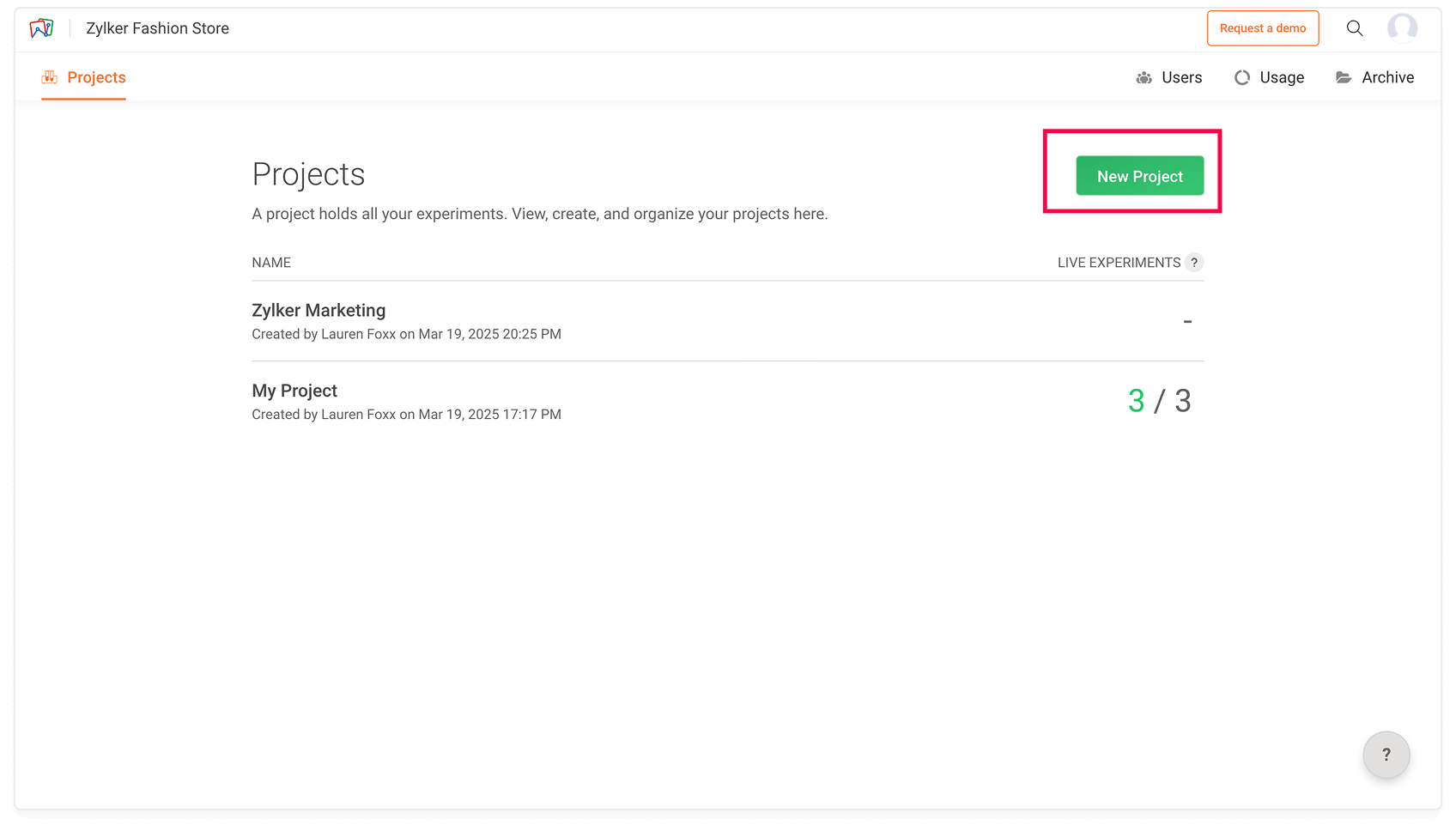Click the PageSense logo icon
Viewport: 1456px width, 831px height.
[x=41, y=28]
